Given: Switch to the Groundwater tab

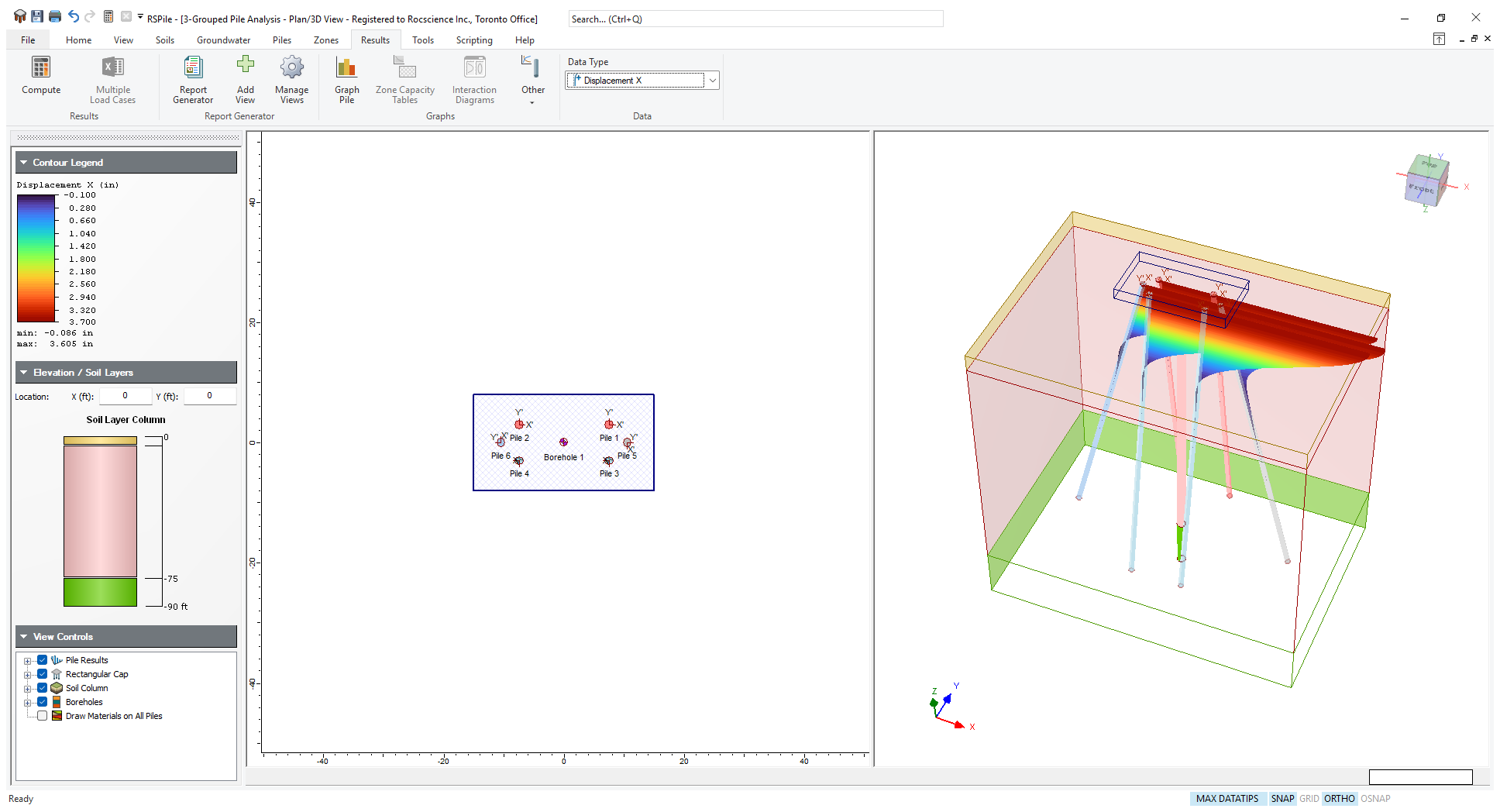Looking at the screenshot, I should pyautogui.click(x=223, y=40).
